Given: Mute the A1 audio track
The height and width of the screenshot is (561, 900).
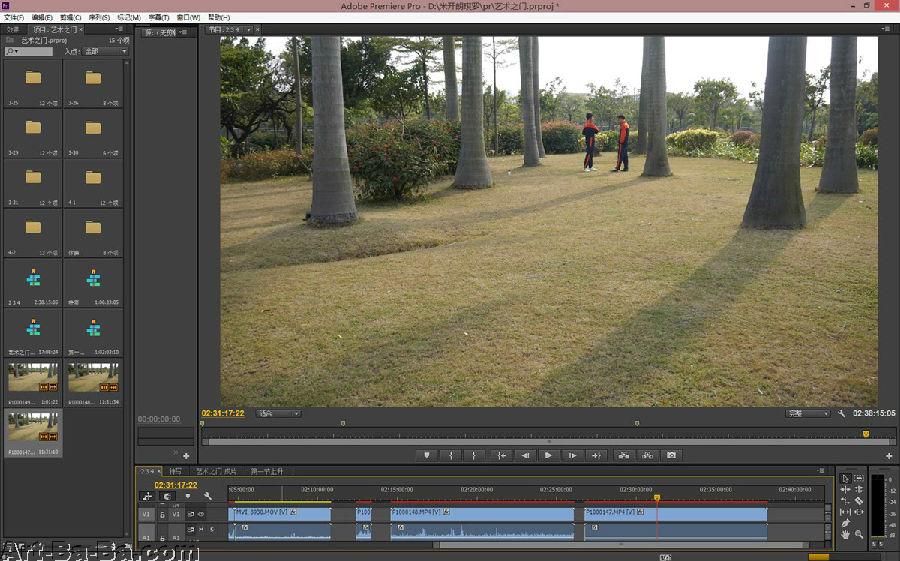Looking at the screenshot, I should [201, 529].
